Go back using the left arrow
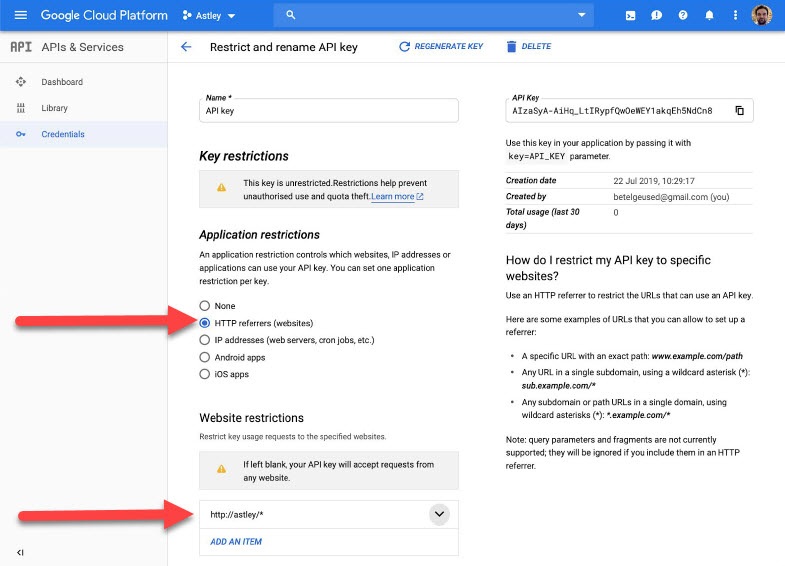Viewport: 785px width, 566px height. tap(186, 47)
